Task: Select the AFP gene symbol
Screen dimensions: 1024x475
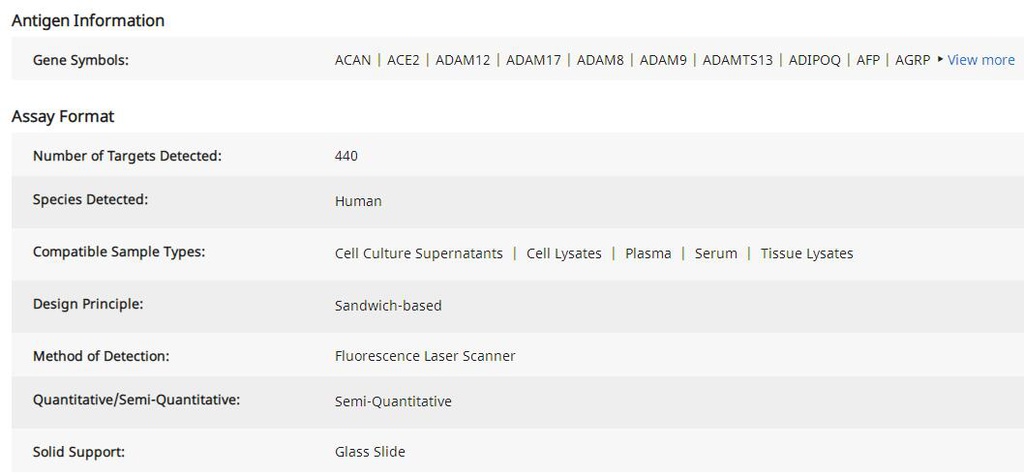Action: coord(868,60)
